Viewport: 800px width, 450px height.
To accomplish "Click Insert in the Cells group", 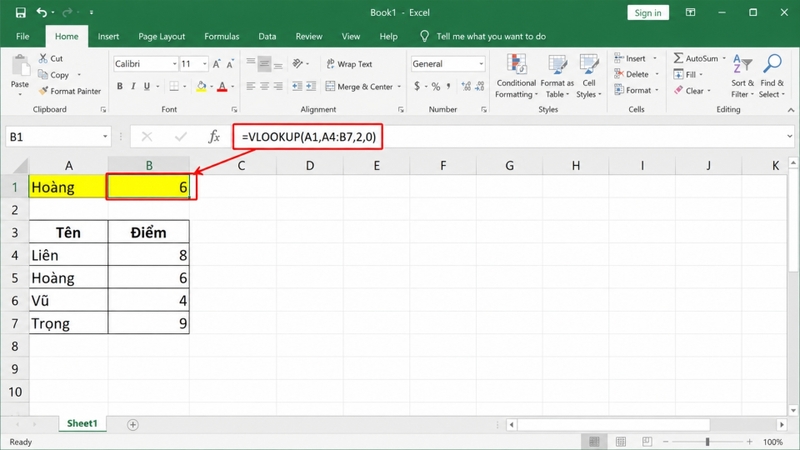I will pos(636,59).
